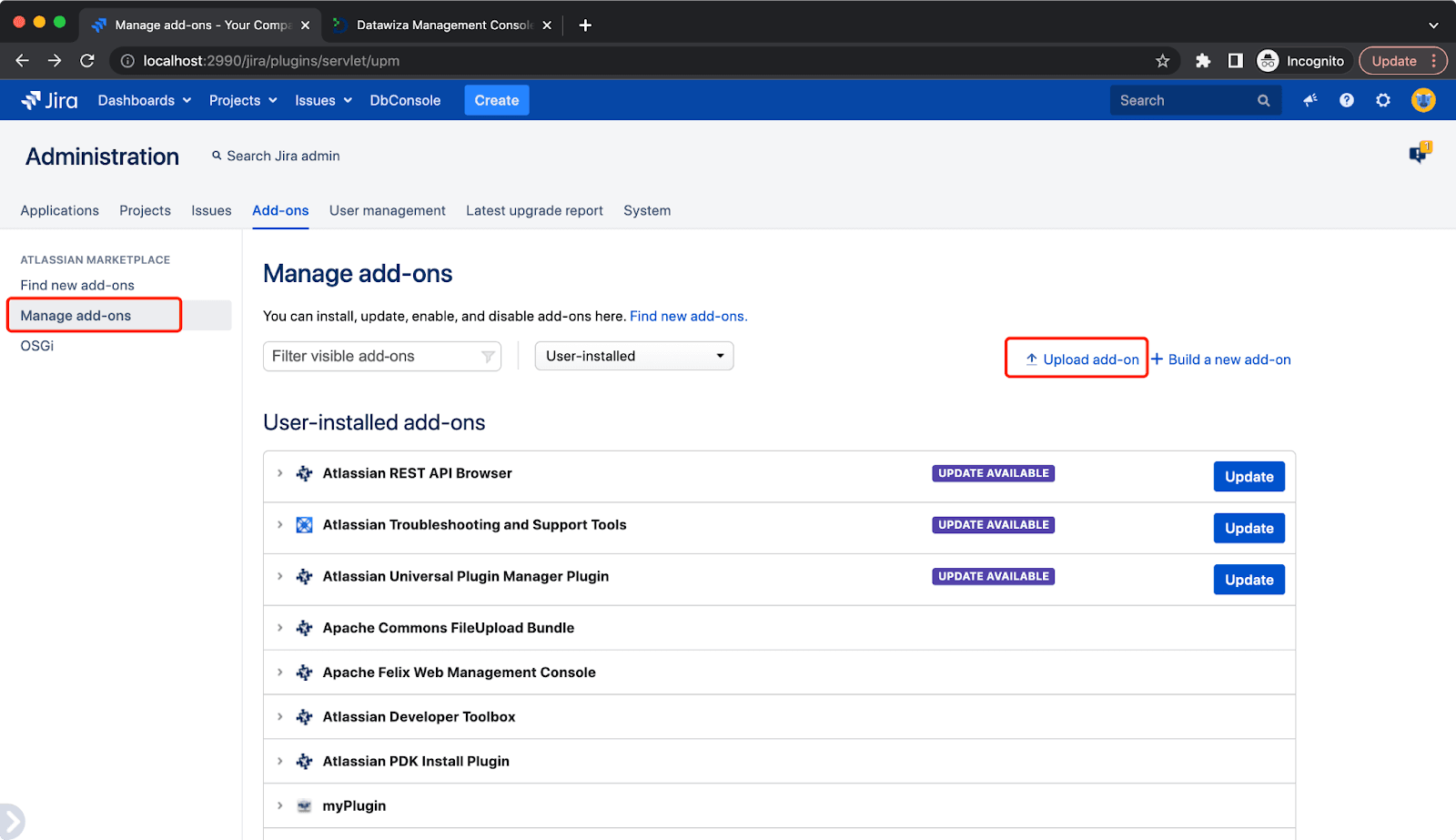1456x840 pixels.
Task: Switch to the Projects admin tab
Action: click(146, 210)
